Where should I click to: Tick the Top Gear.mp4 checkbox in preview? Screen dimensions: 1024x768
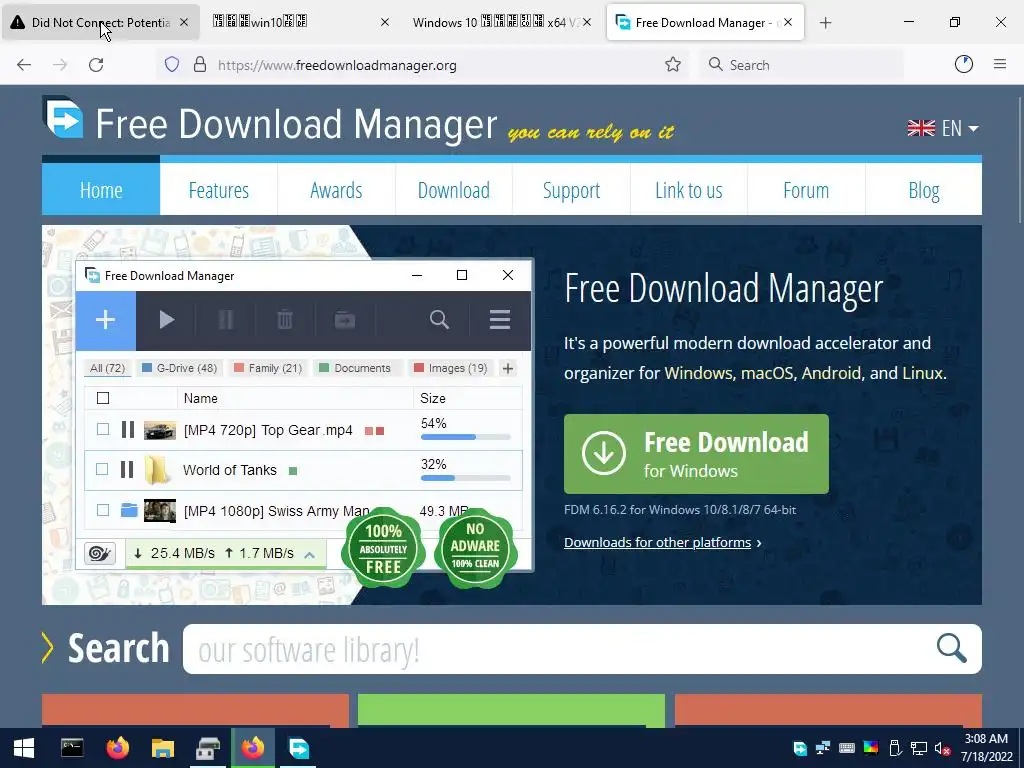[103, 429]
